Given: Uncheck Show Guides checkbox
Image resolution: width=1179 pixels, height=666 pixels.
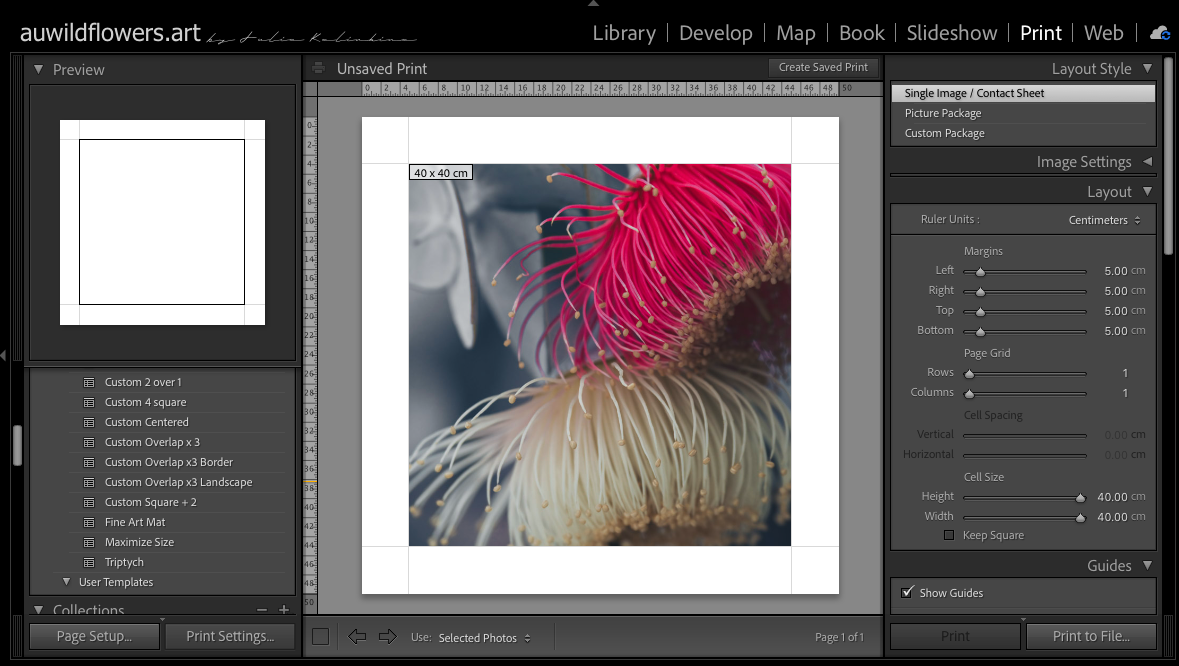Looking at the screenshot, I should pos(908,592).
